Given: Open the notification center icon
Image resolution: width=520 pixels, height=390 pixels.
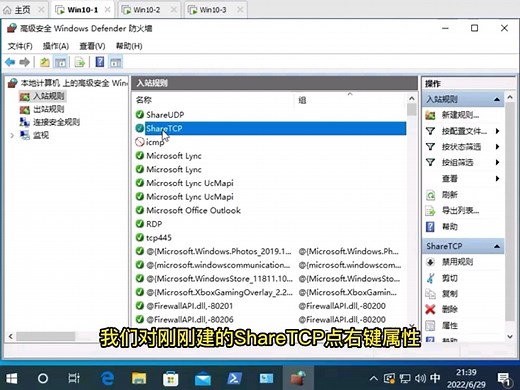Looking at the screenshot, I should [504, 379].
